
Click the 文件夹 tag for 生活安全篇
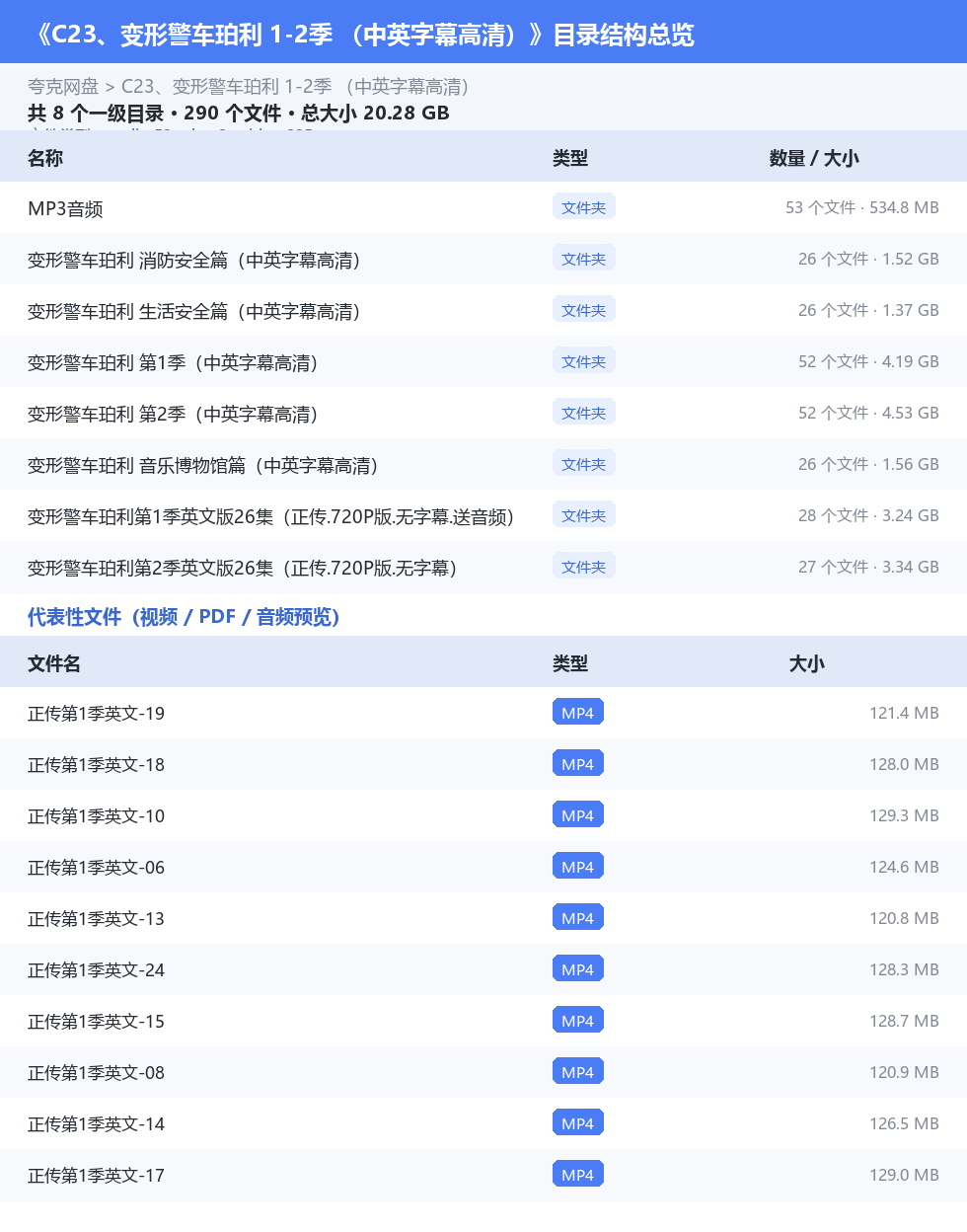pyautogui.click(x=584, y=310)
